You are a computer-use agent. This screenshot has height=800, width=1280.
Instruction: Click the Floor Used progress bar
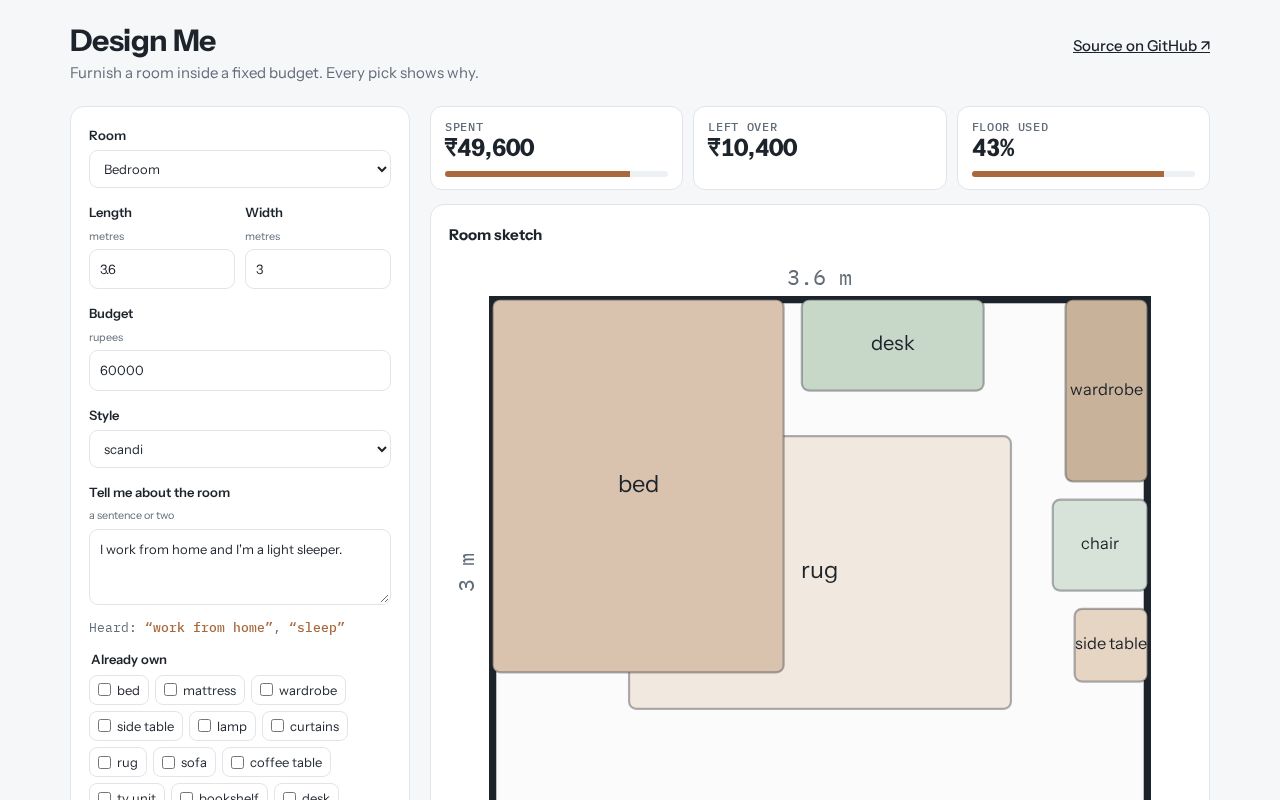click(1083, 174)
